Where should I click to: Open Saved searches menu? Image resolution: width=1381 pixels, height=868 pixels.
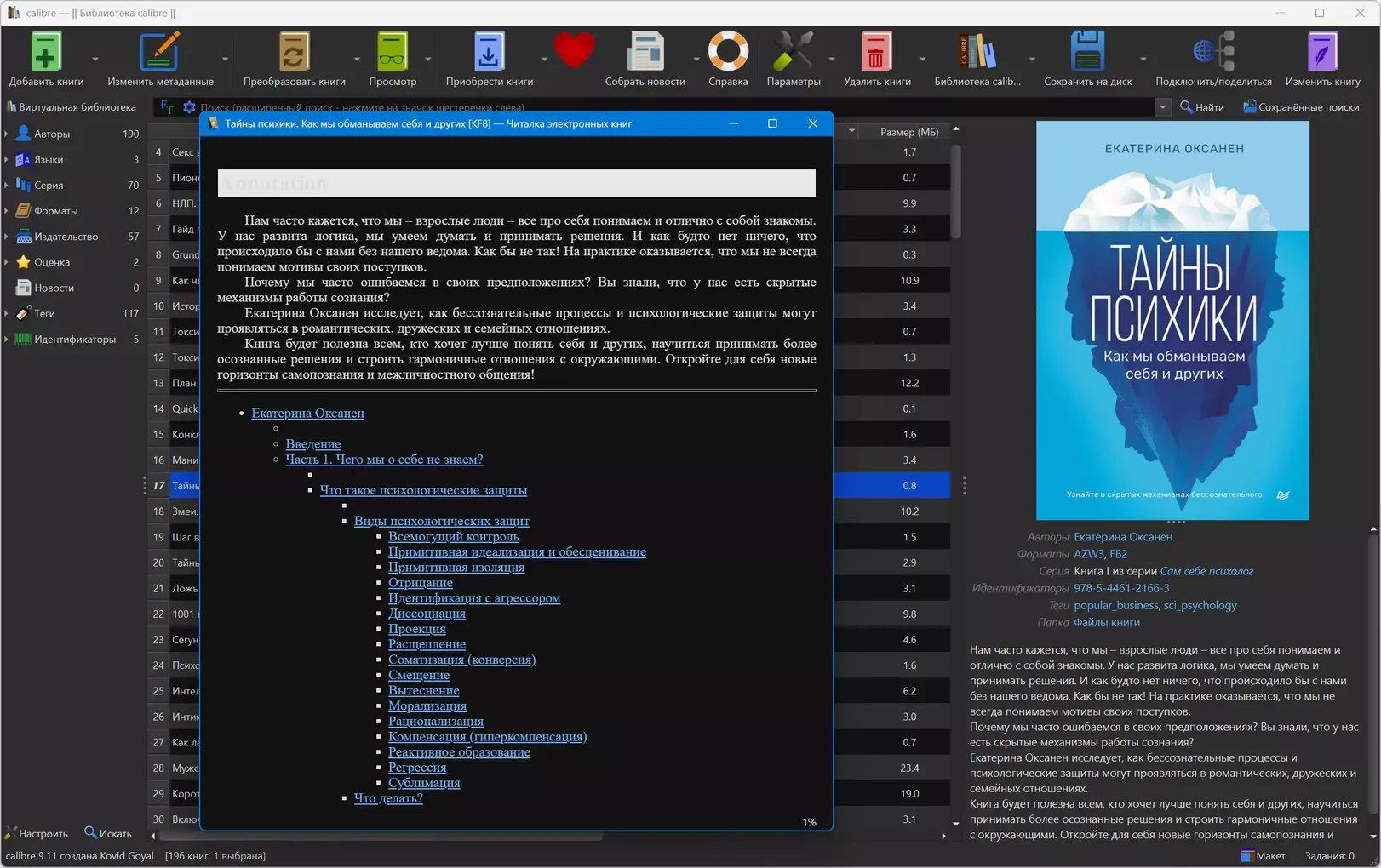point(1301,107)
